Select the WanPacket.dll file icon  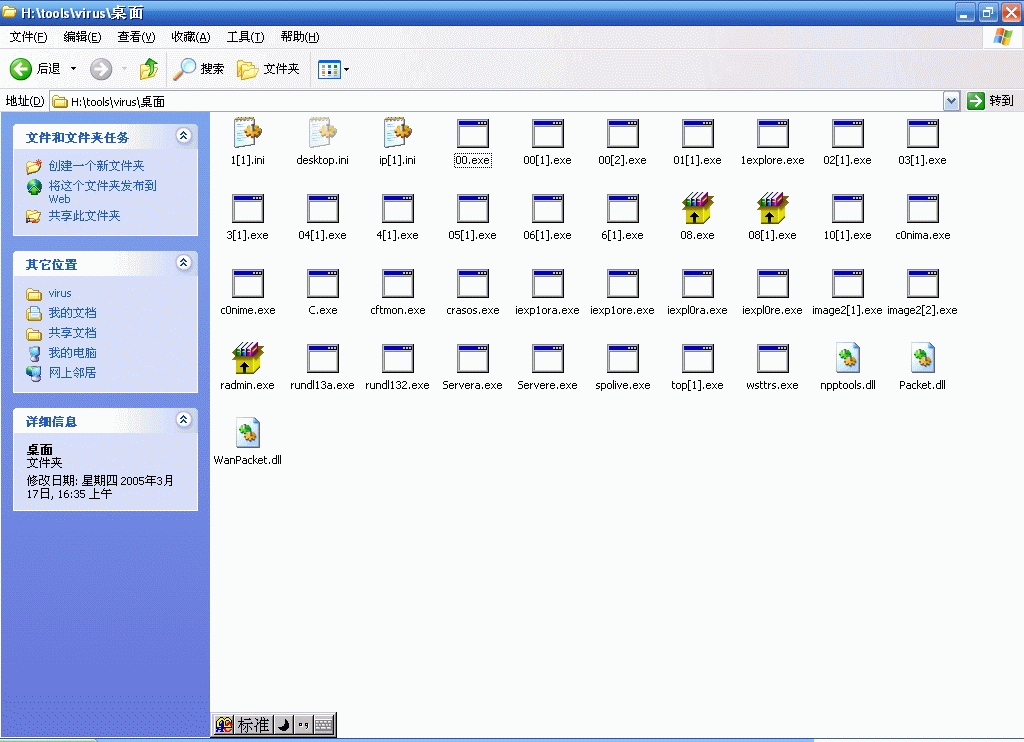[248, 433]
